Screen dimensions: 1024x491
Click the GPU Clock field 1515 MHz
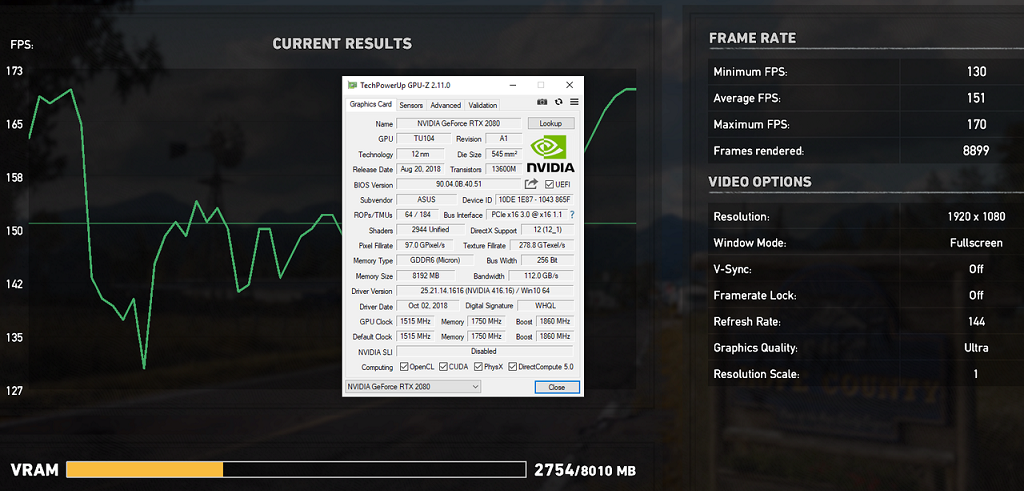415,321
